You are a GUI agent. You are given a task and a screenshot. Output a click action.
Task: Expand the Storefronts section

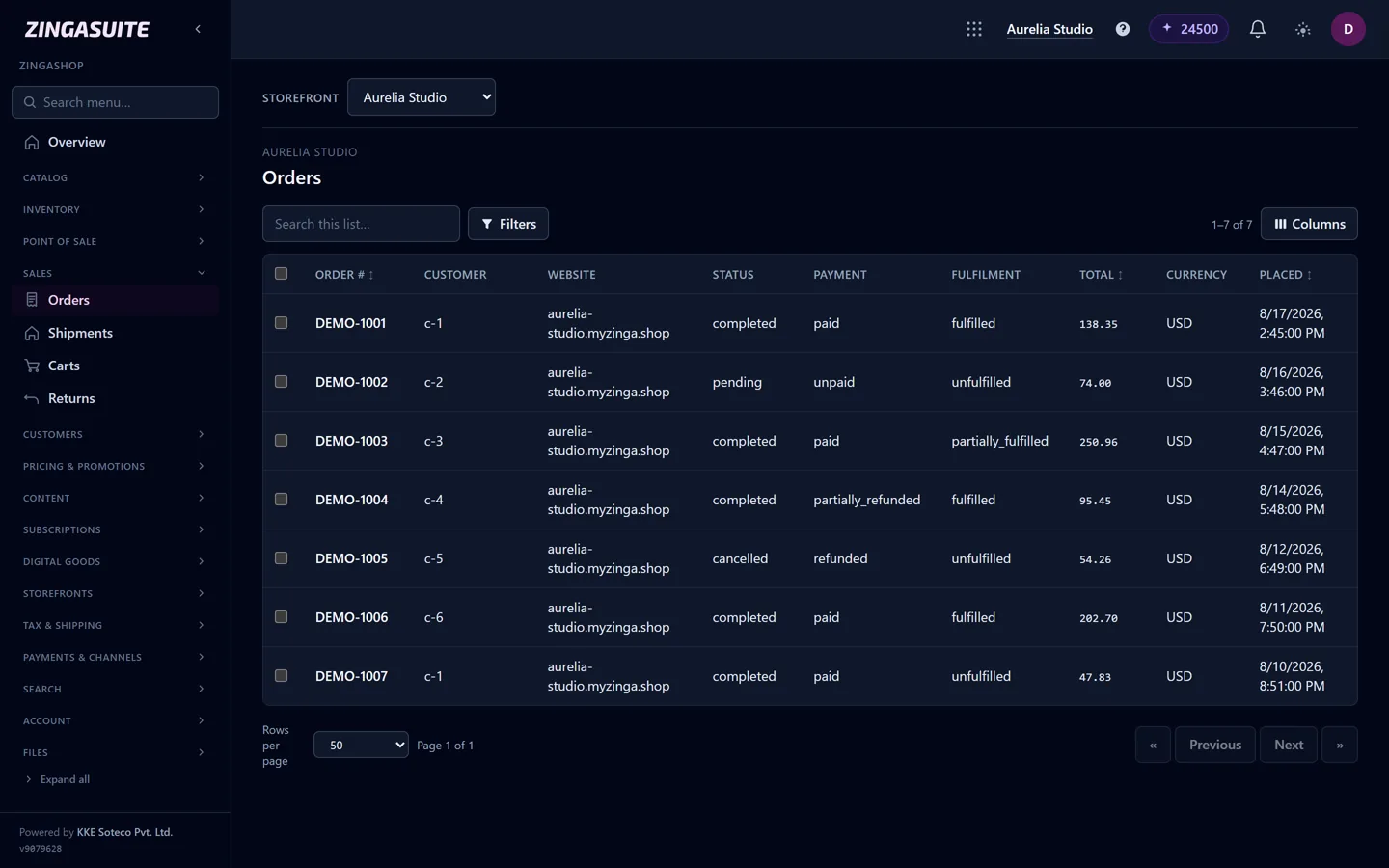coord(115,593)
